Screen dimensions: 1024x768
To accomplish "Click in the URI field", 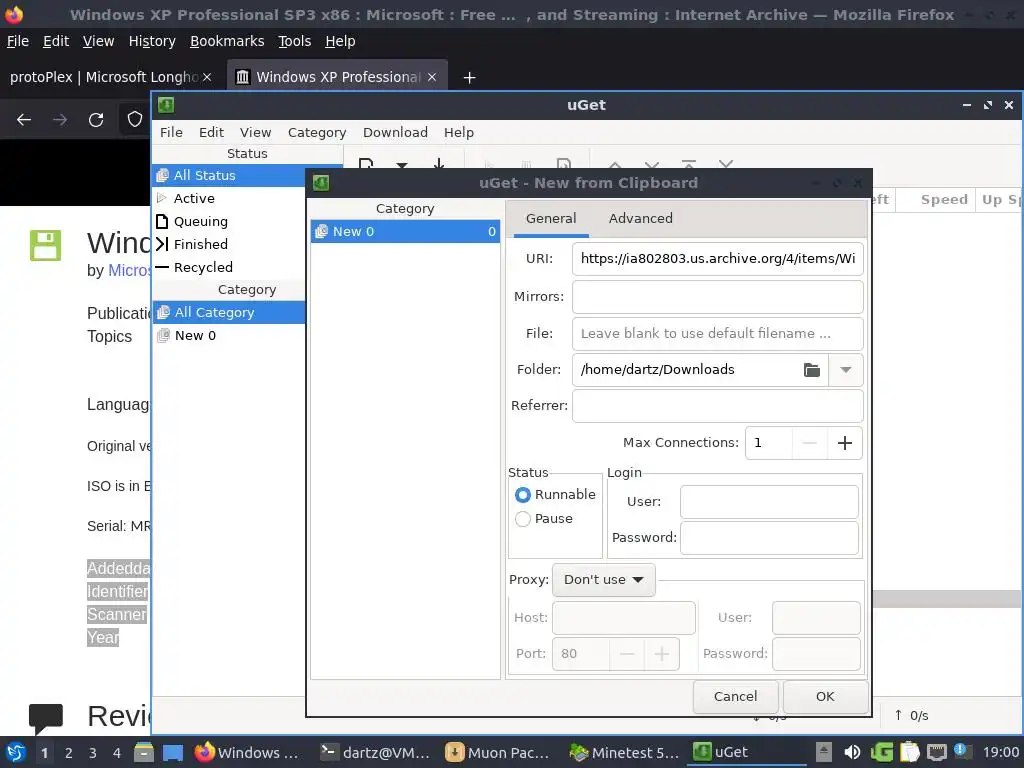I will point(717,259).
